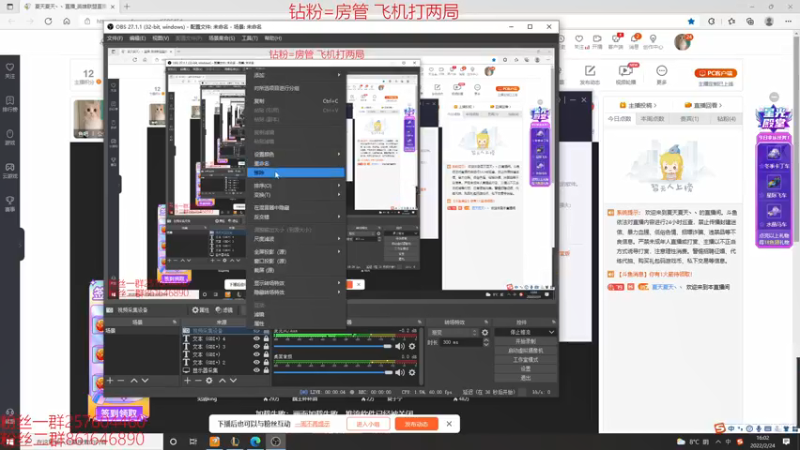Screen dimensions: 800x450
Task: Toggle visibility eye for 文本 (GDI+) 4 source
Action: [x=256, y=339]
